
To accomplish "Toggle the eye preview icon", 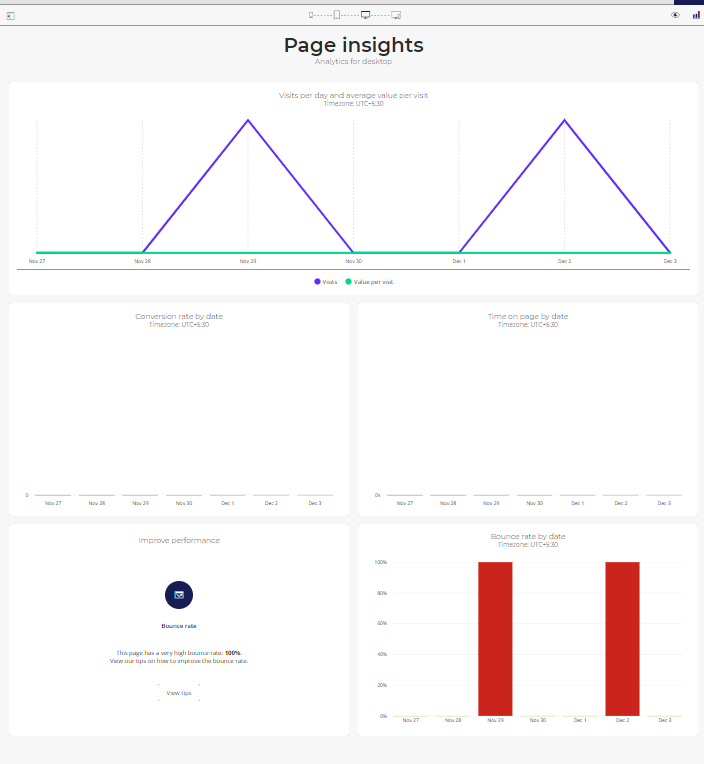I will pos(675,15).
